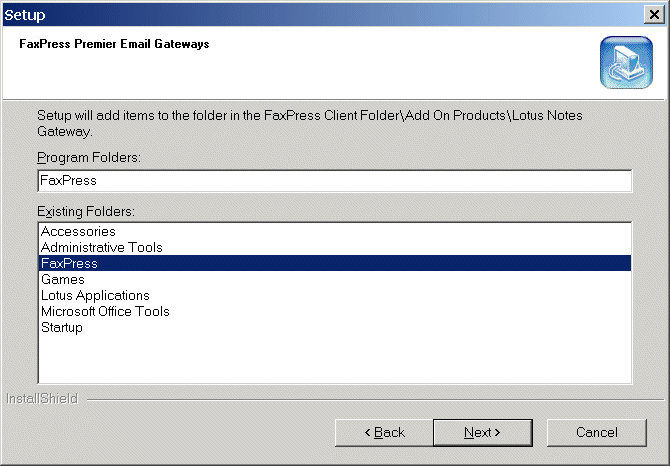
Task: Continue setup with the Next button
Action: 483,433
